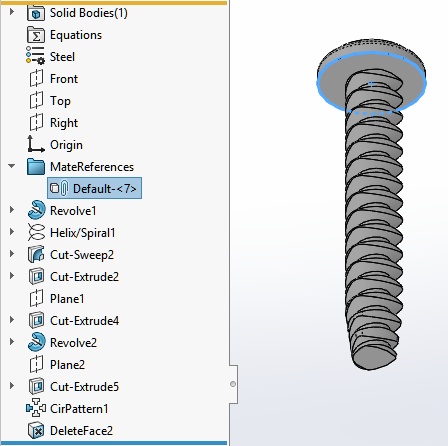Click the CirPattern1 circular pattern icon
This screenshot has height=446, width=448.
(x=36, y=408)
